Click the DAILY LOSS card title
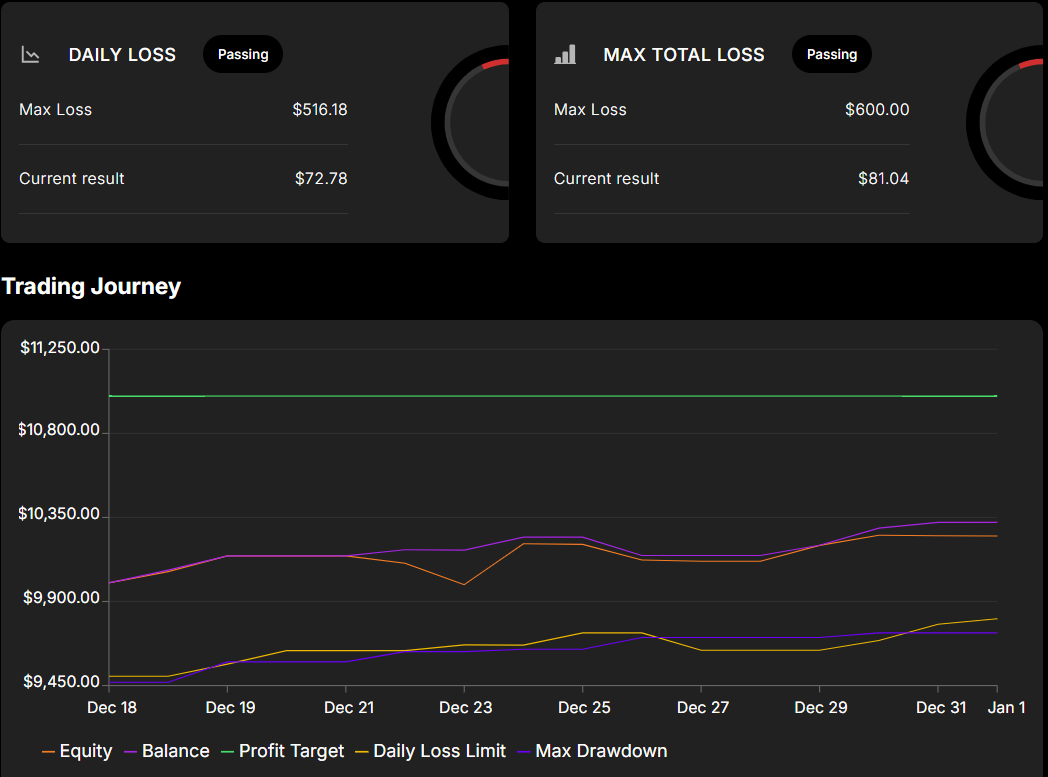The width and height of the screenshot is (1048, 777). click(122, 55)
